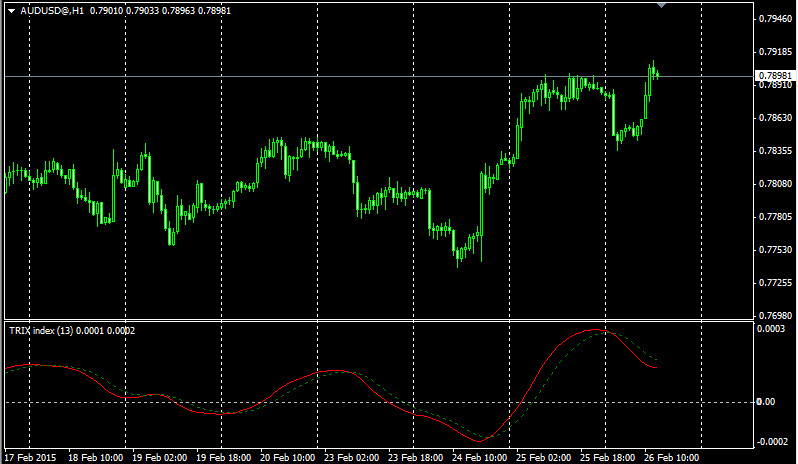Screen dimensions: 798x464
Task: Click the 20 Feb 10:00 time label
Action: click(288, 457)
